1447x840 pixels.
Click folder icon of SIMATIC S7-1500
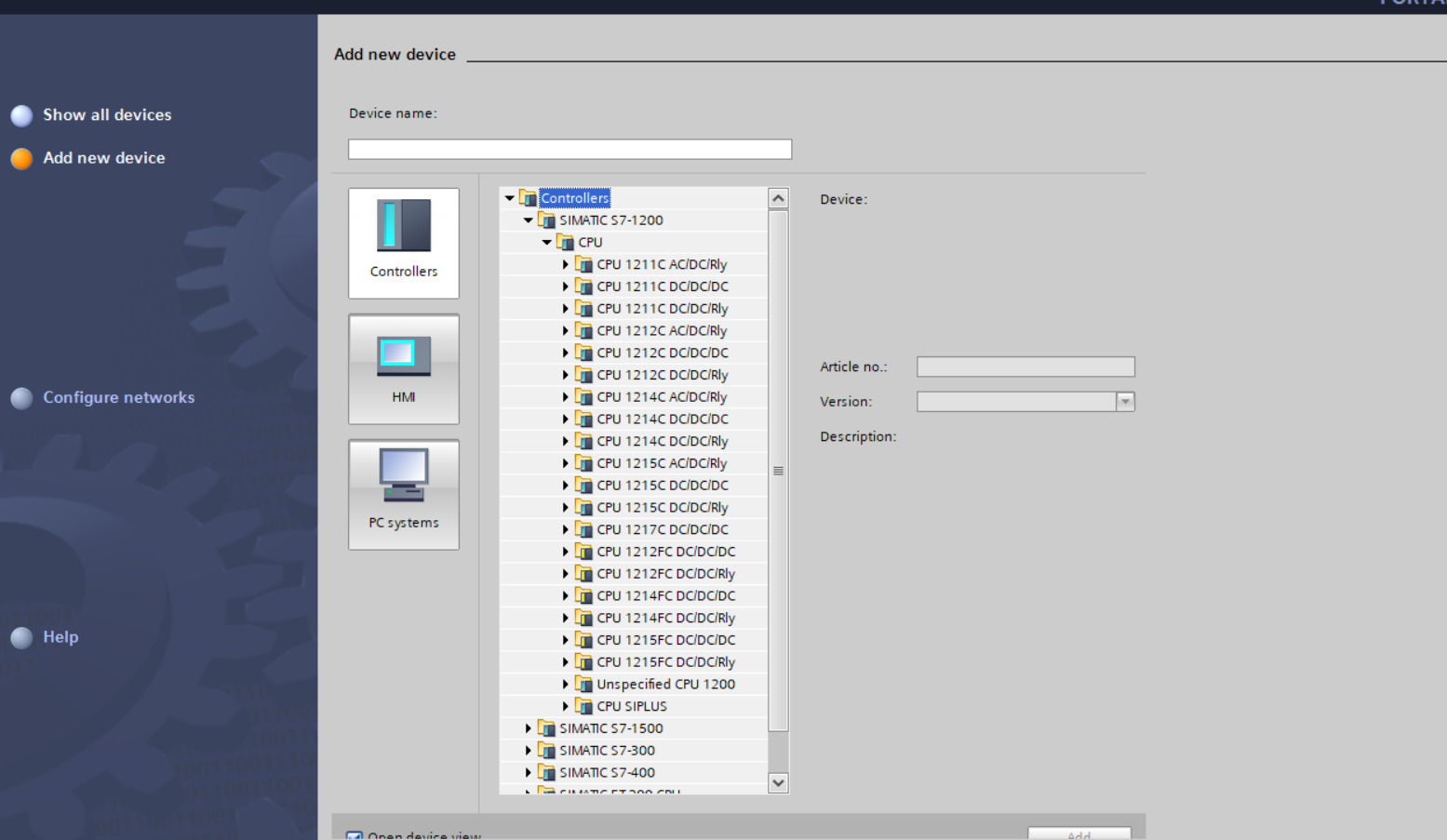tap(546, 728)
